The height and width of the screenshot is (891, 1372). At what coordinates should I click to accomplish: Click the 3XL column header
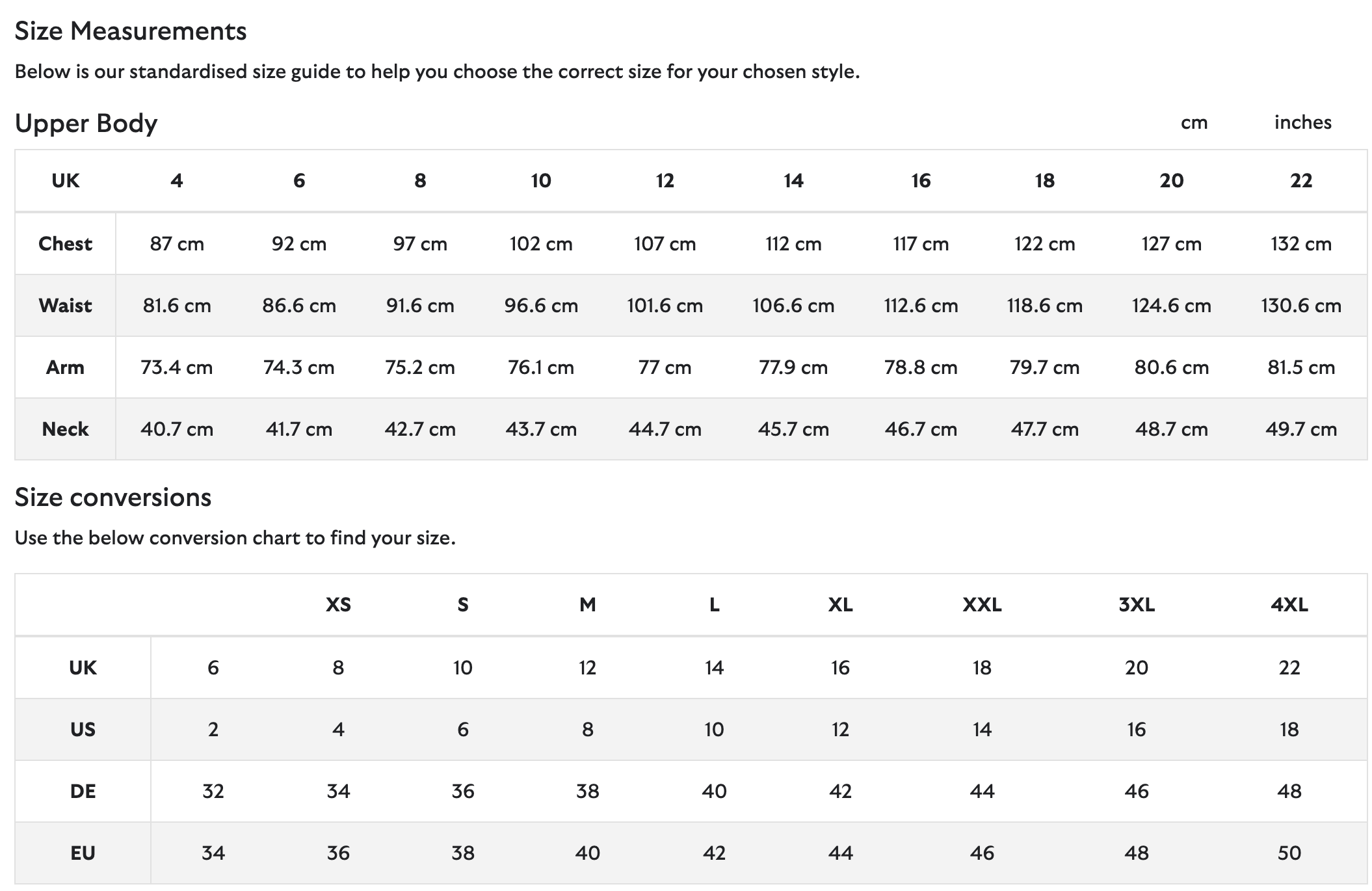(x=1136, y=605)
